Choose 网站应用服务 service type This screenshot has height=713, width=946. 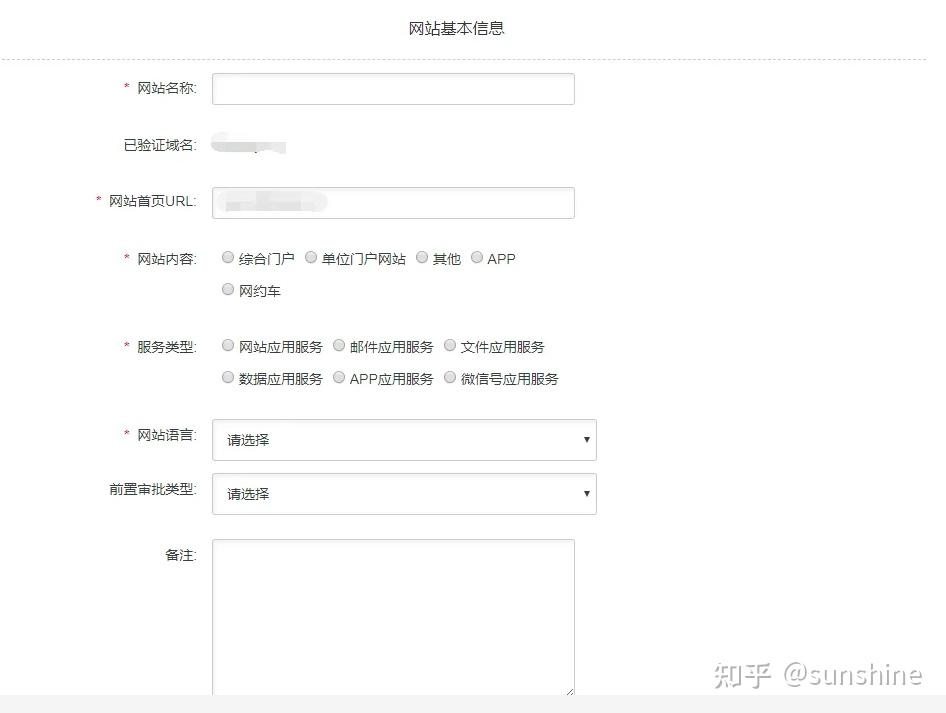pyautogui.click(x=228, y=345)
